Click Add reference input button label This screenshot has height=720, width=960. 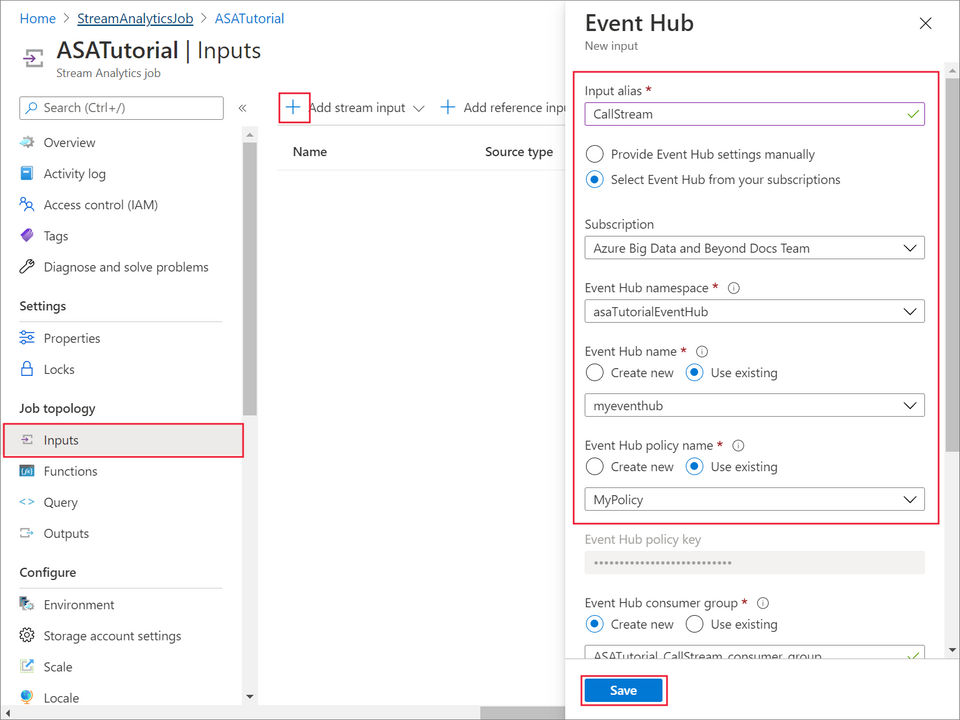coord(514,107)
